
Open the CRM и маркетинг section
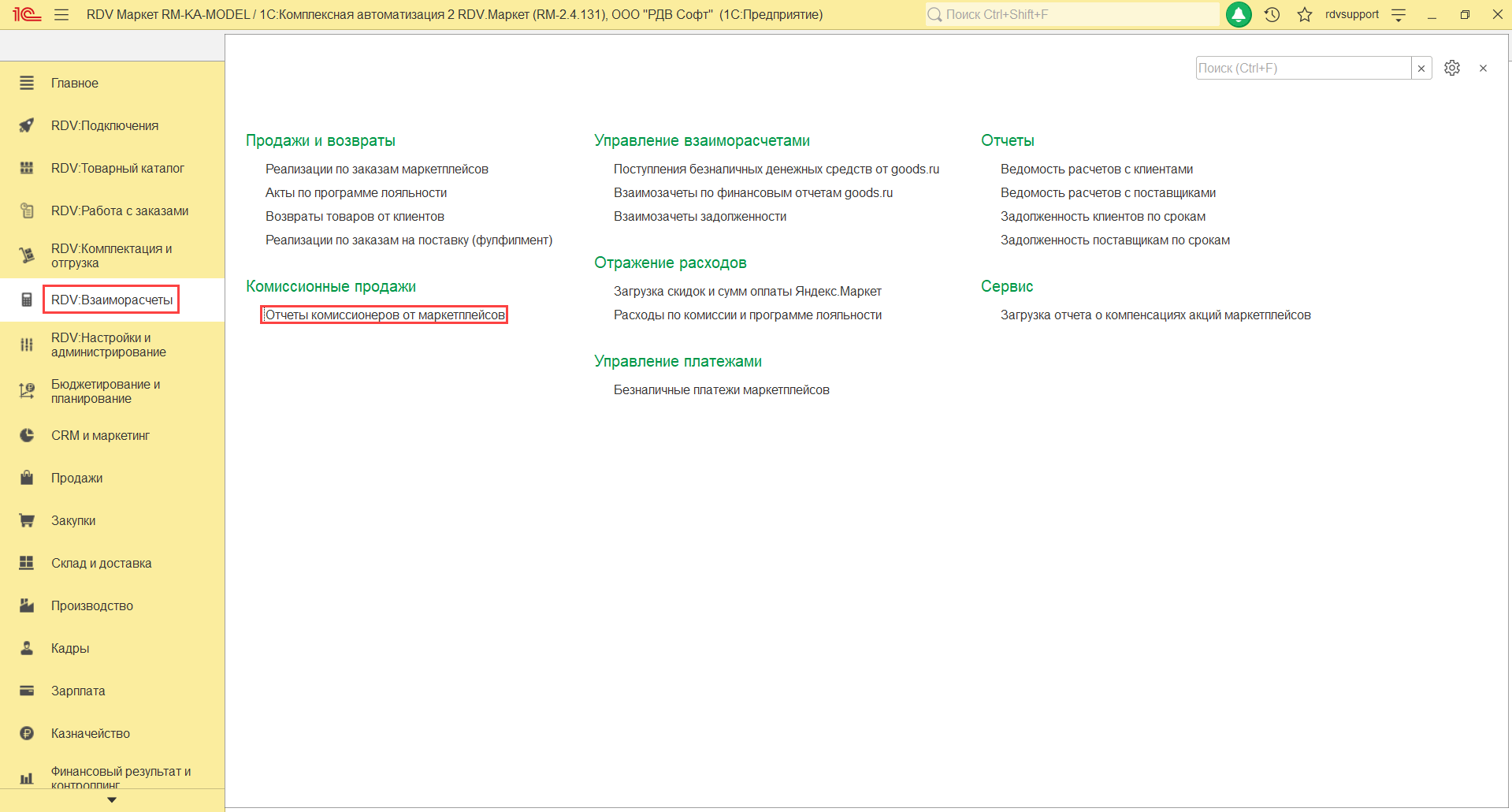100,435
